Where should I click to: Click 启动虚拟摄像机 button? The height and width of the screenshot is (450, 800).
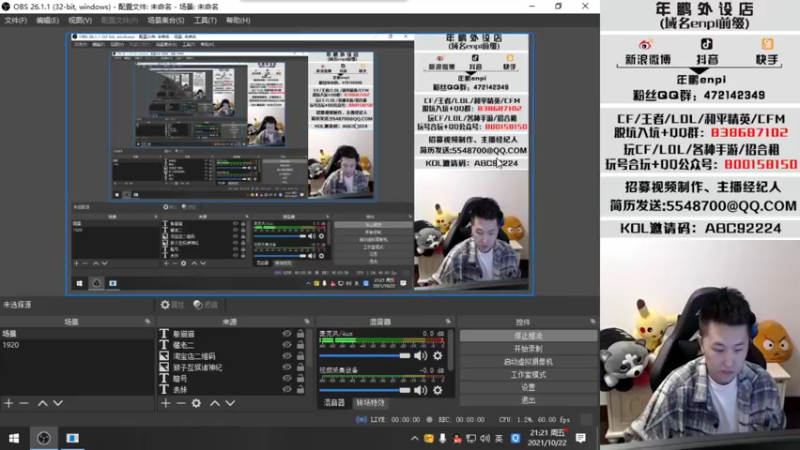point(528,362)
